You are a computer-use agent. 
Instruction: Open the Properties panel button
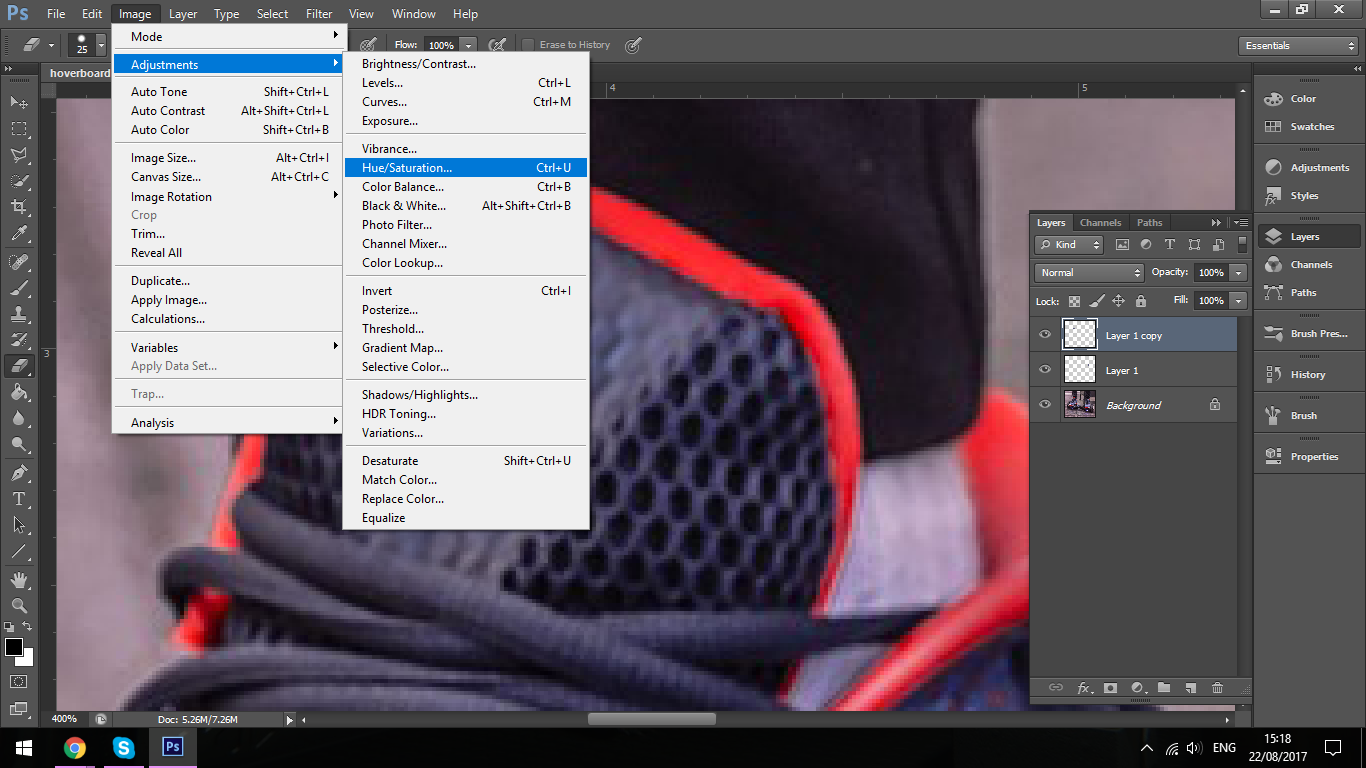point(1308,456)
